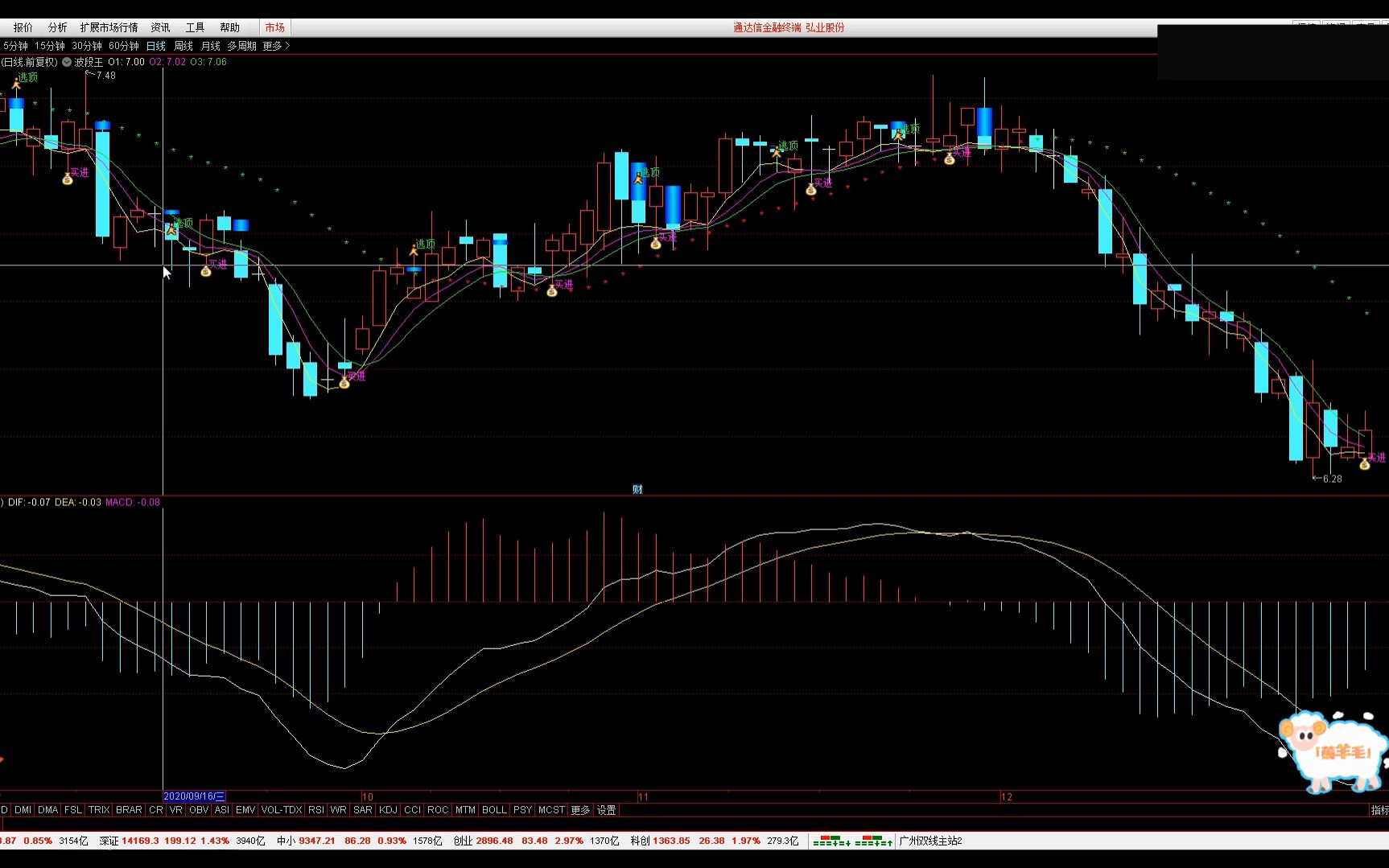
Task: Click the 波段王 indicator name
Action: (89, 62)
